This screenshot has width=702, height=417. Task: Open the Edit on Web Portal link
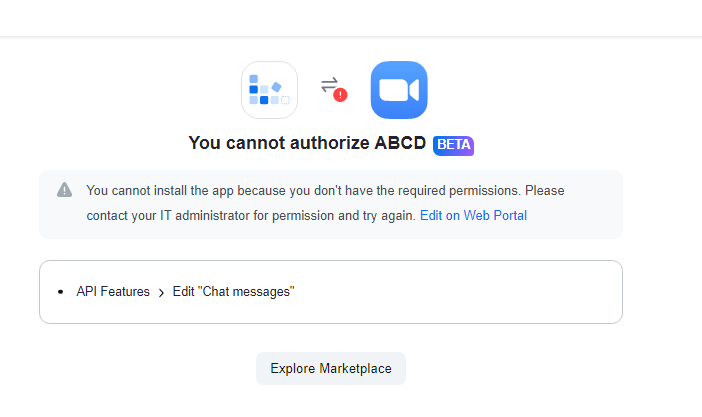(473, 215)
